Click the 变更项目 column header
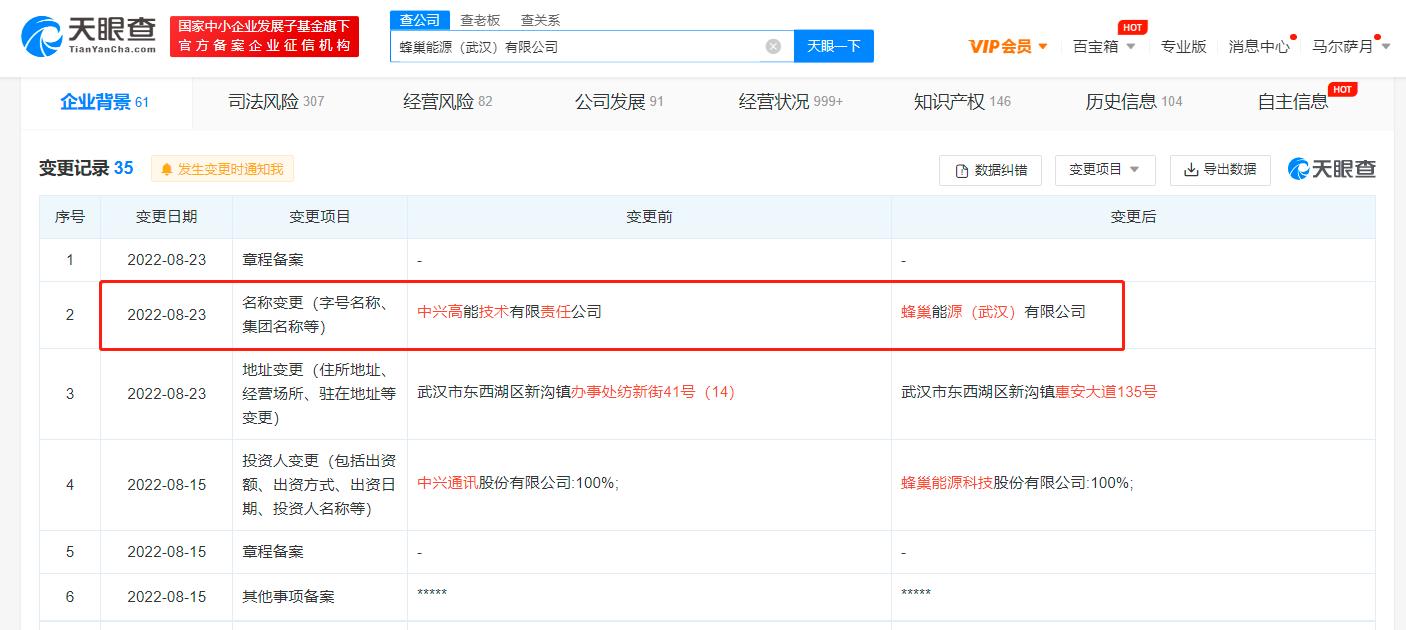The image size is (1406, 630). [320, 217]
